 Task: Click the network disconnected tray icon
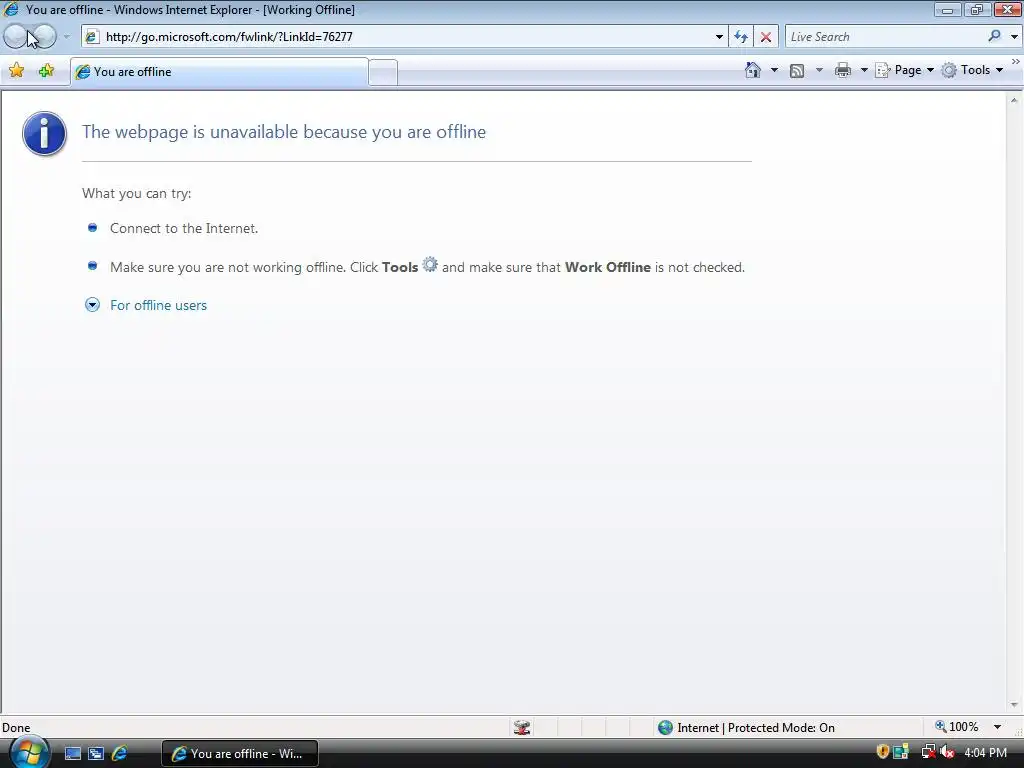(x=928, y=752)
